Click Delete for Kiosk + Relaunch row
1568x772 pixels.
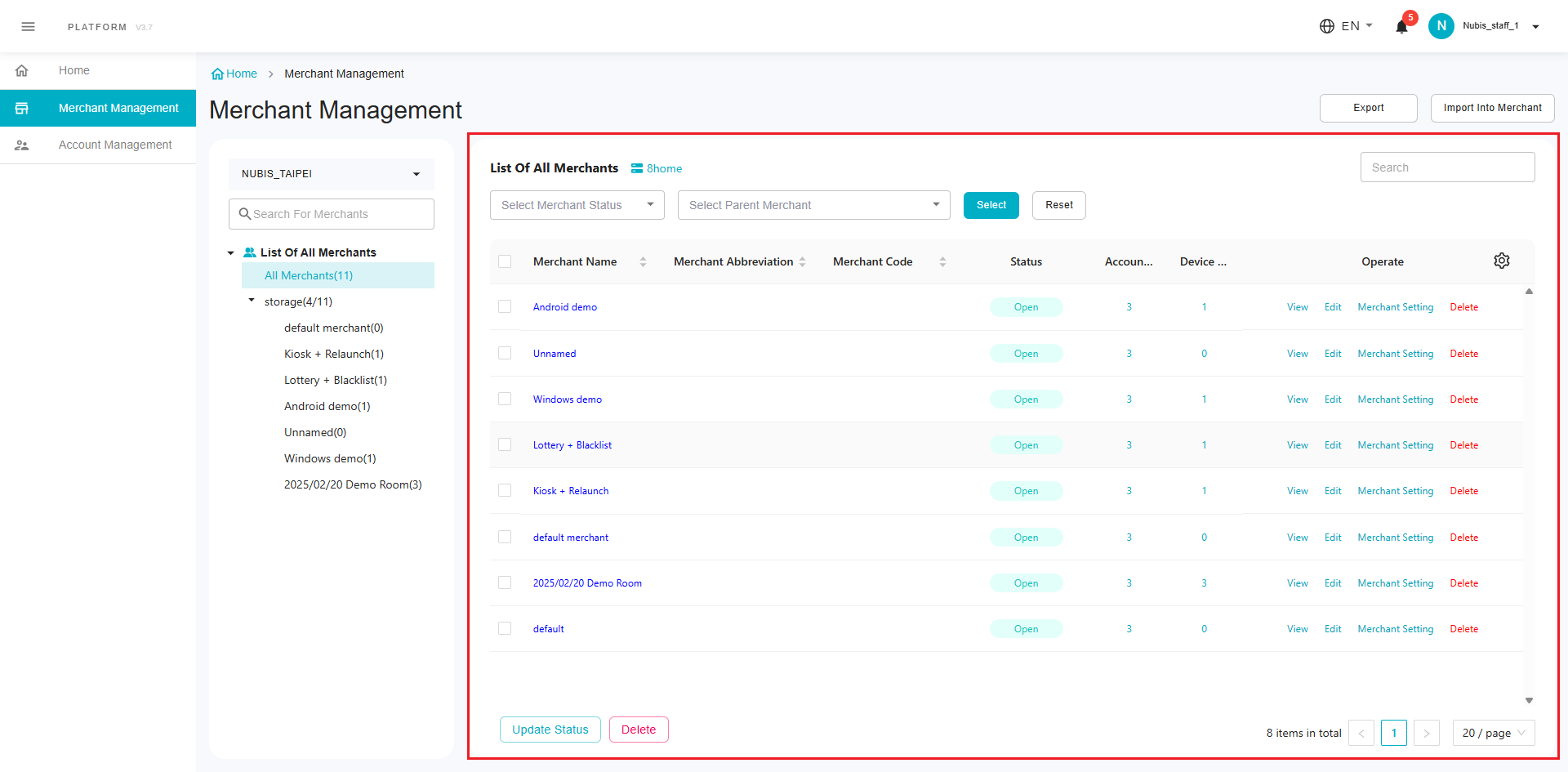1464,491
